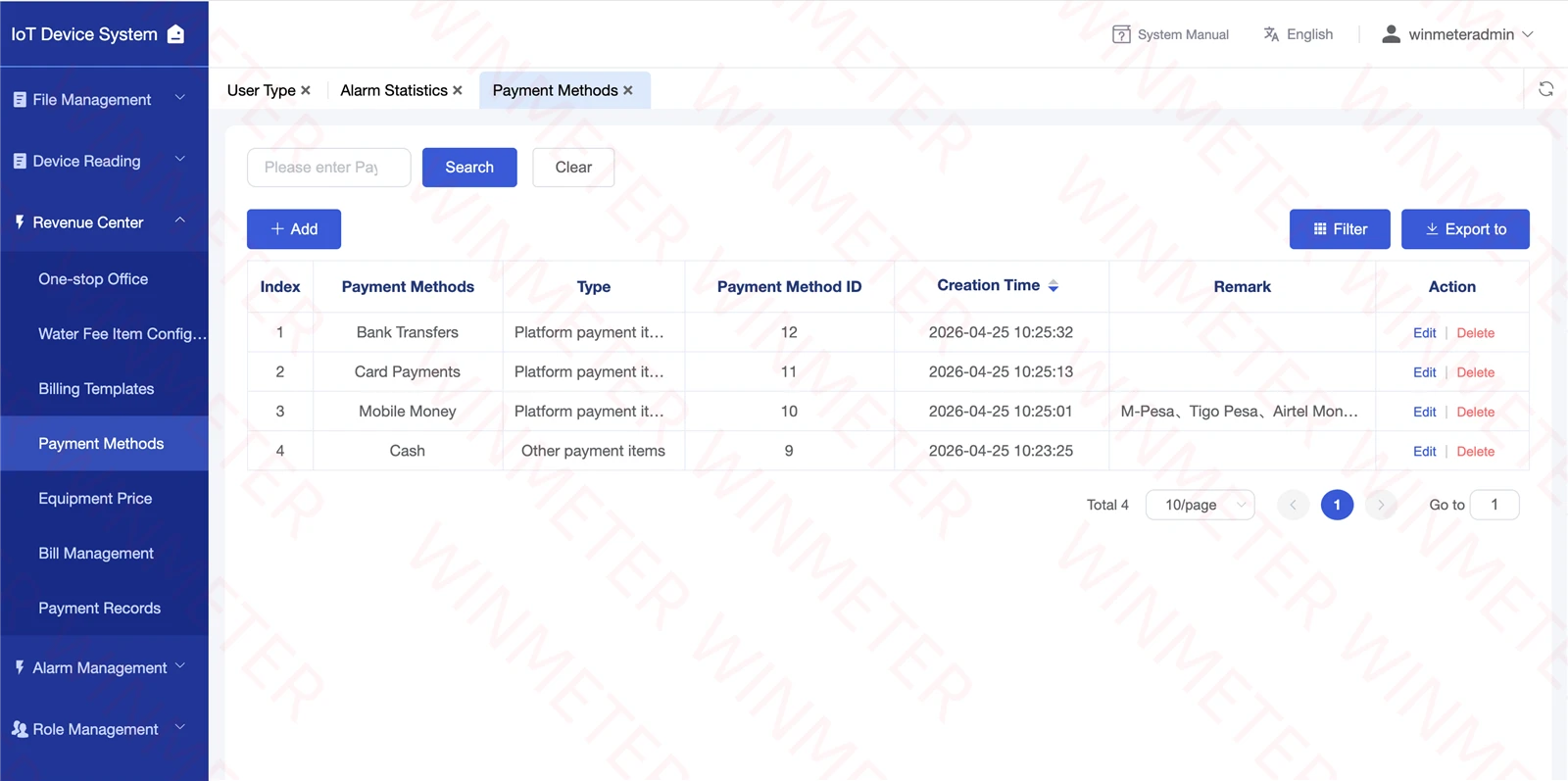Focus the payment method search field
The height and width of the screenshot is (781, 1568).
(x=329, y=168)
